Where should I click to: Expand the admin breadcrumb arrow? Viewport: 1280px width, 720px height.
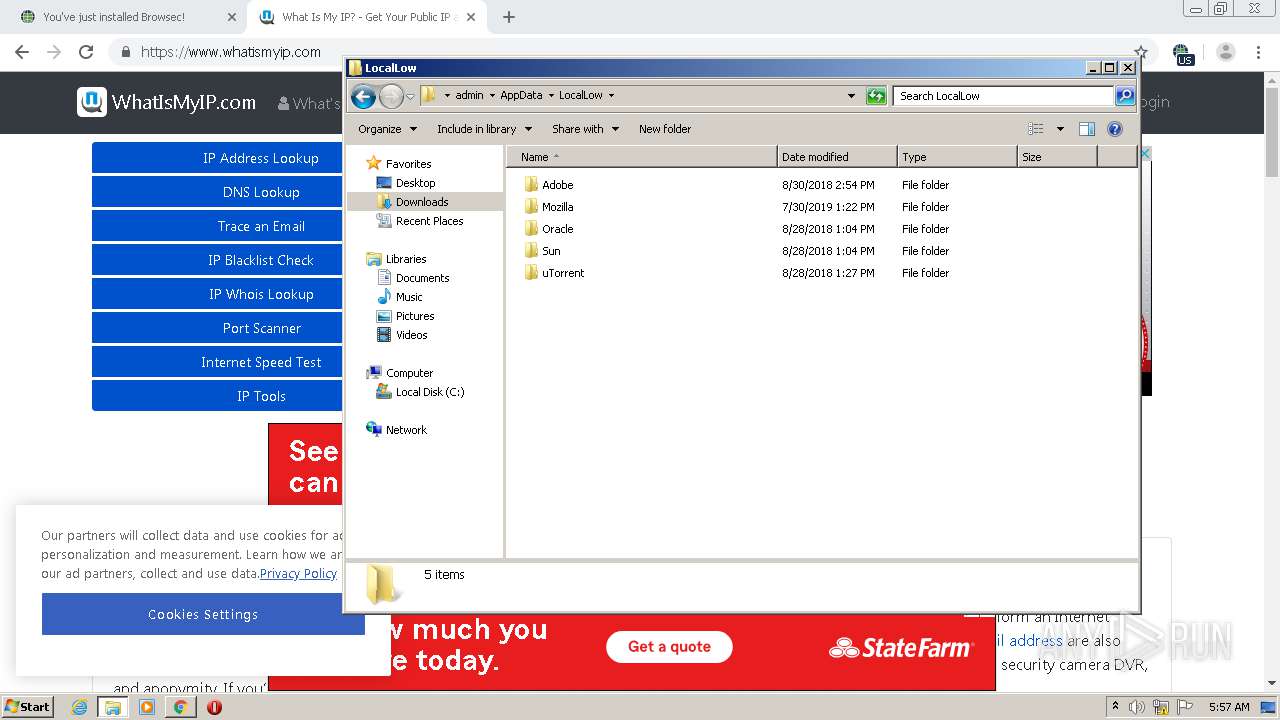pyautogui.click(x=492, y=96)
